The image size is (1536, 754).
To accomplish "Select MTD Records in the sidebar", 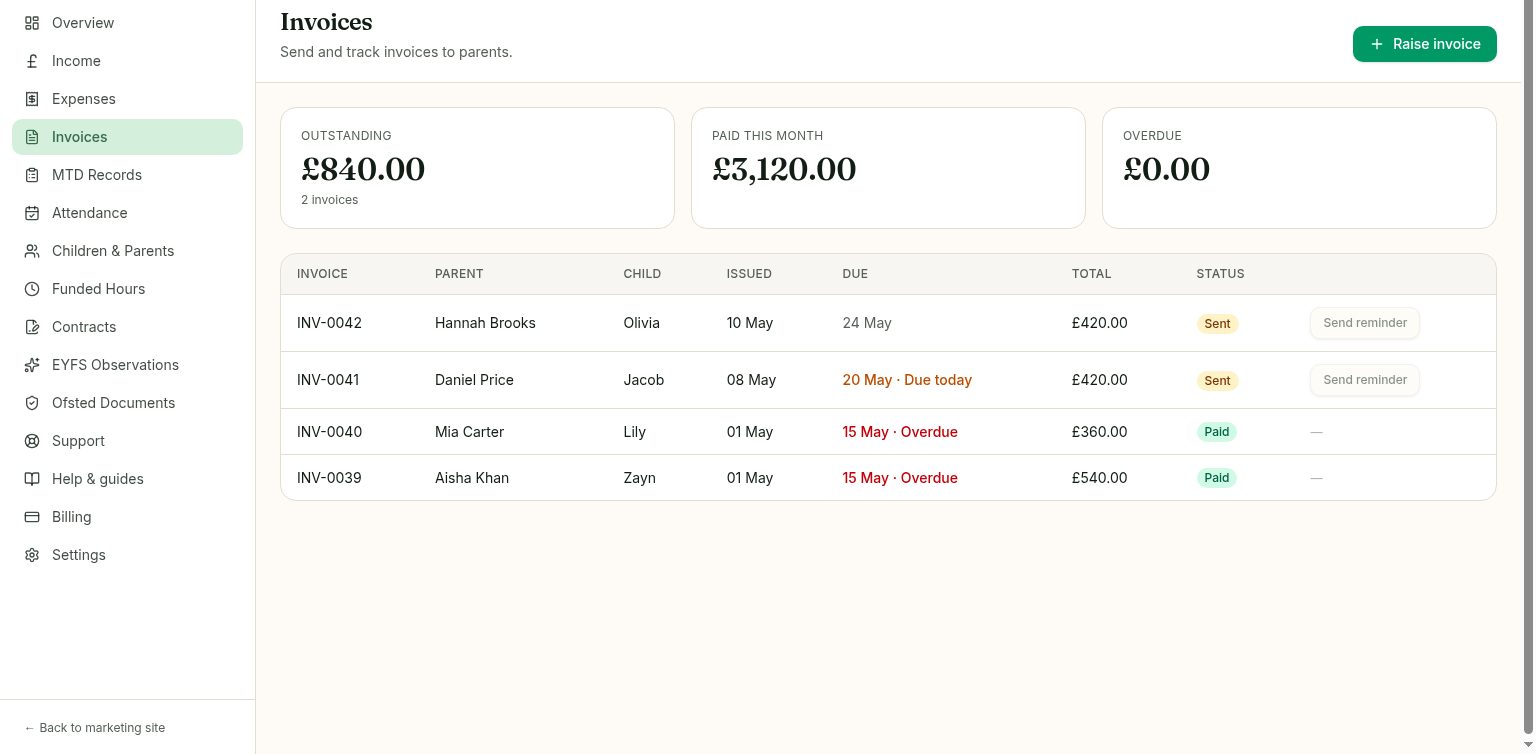I will coord(127,175).
